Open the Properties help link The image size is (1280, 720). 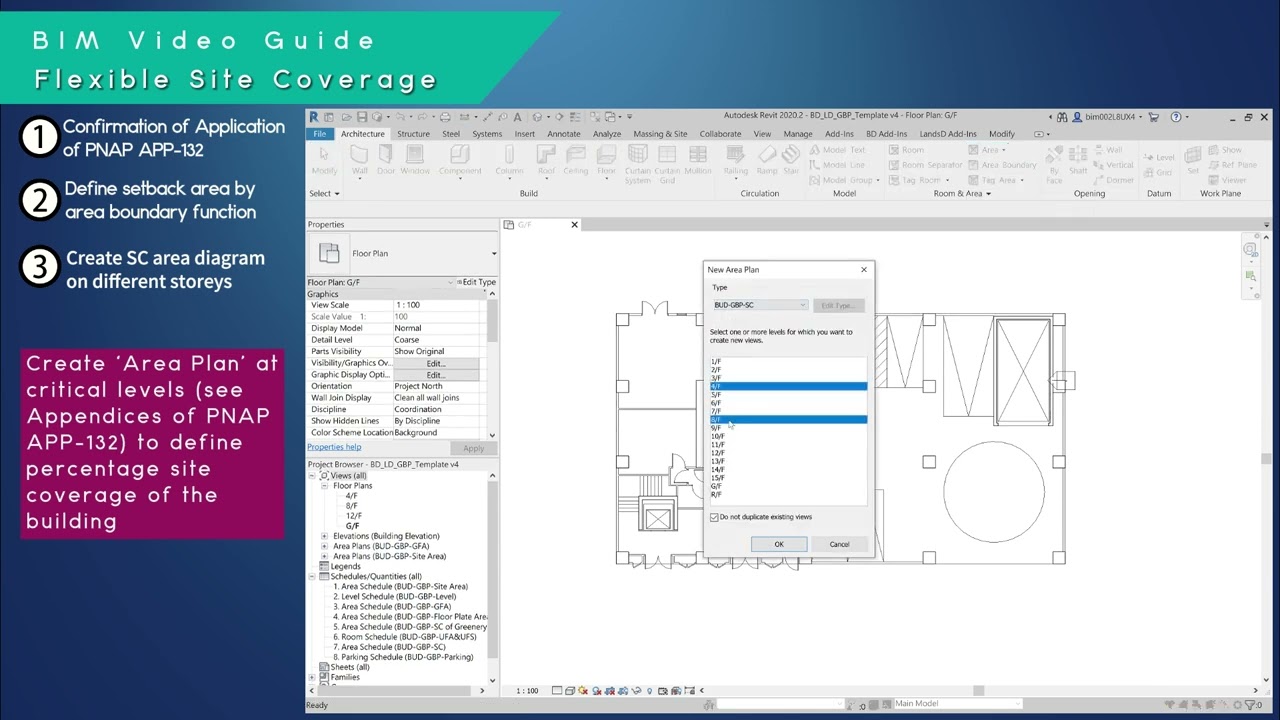point(334,447)
